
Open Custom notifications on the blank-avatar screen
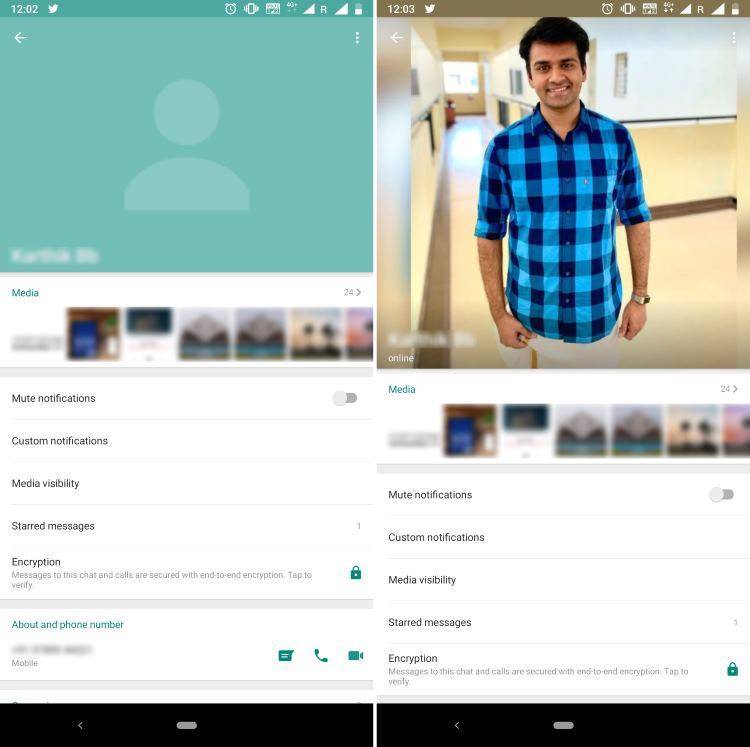tap(60, 441)
